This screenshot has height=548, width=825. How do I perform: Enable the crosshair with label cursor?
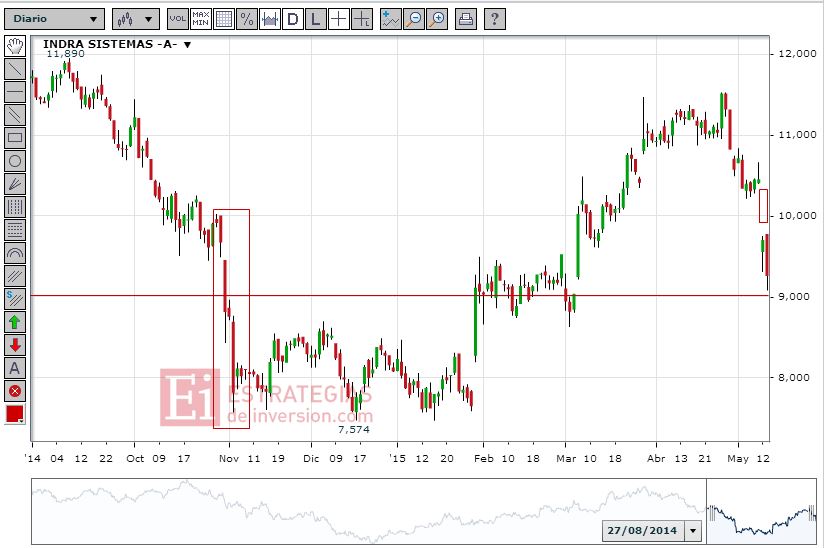362,19
